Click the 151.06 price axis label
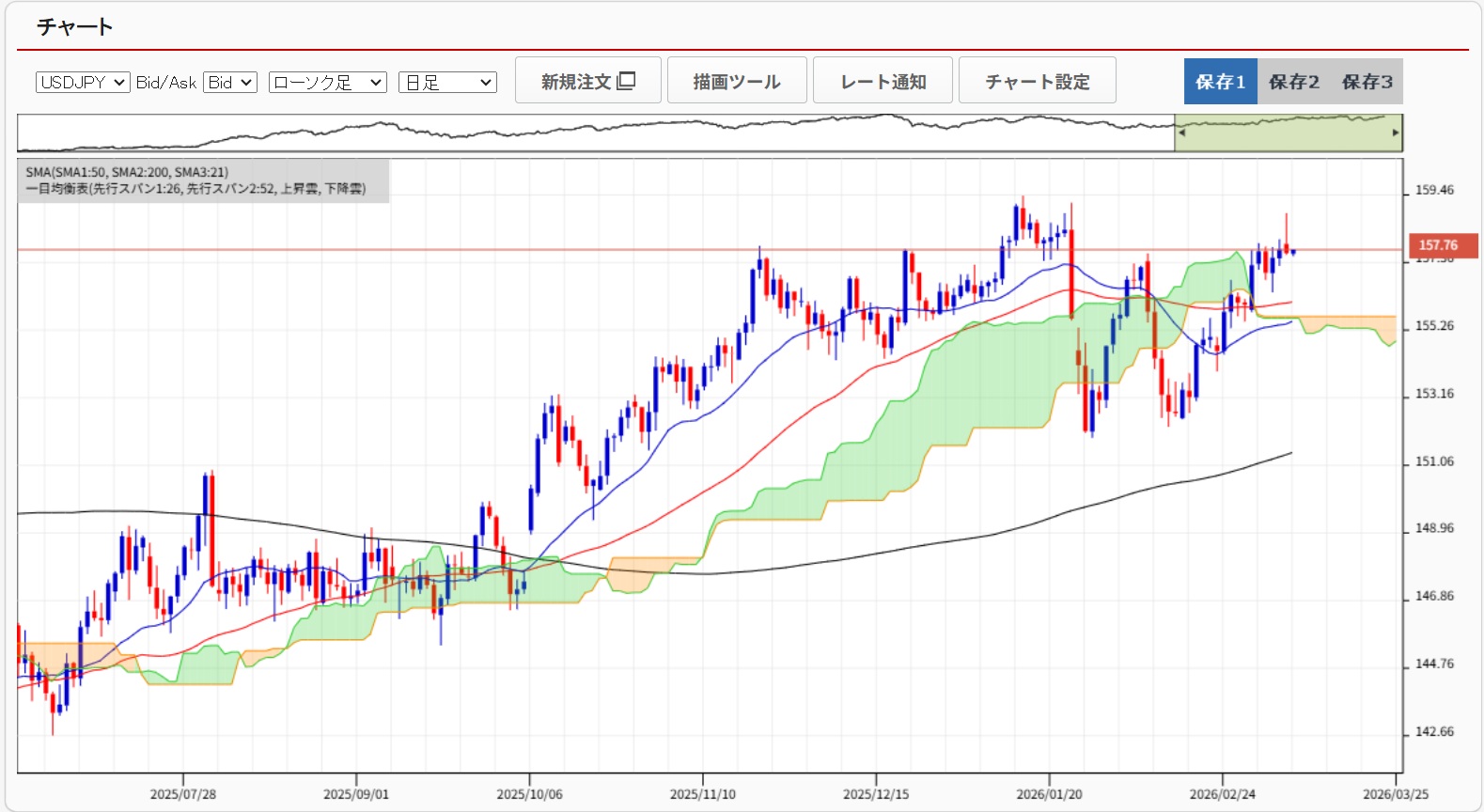The height and width of the screenshot is (812, 1484). [x=1434, y=461]
